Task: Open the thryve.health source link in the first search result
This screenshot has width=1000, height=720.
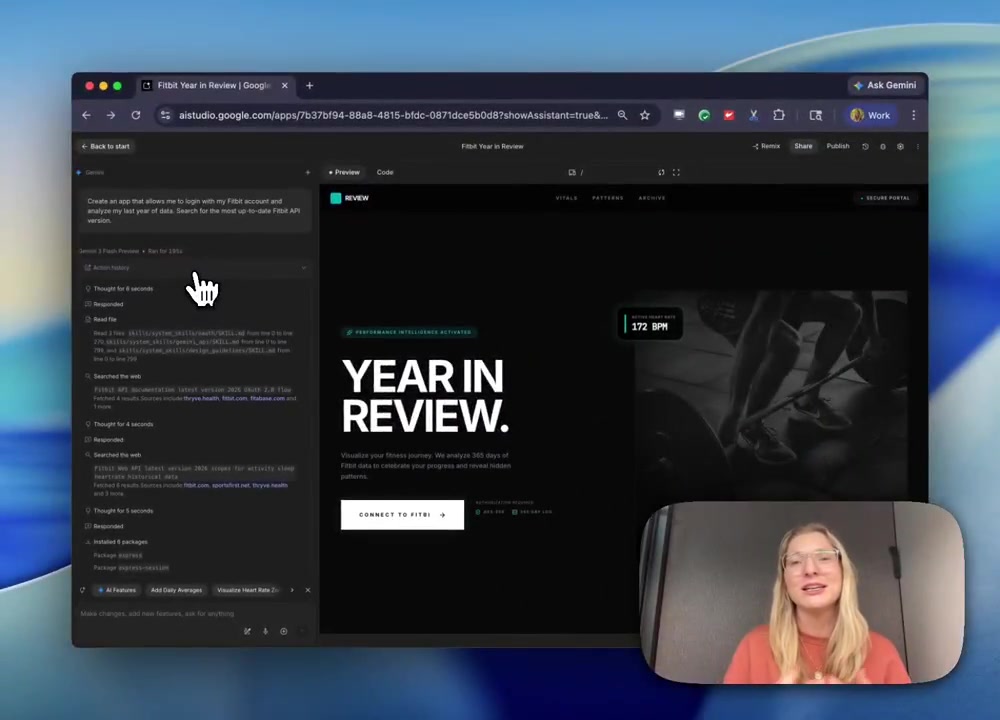Action: click(201, 399)
